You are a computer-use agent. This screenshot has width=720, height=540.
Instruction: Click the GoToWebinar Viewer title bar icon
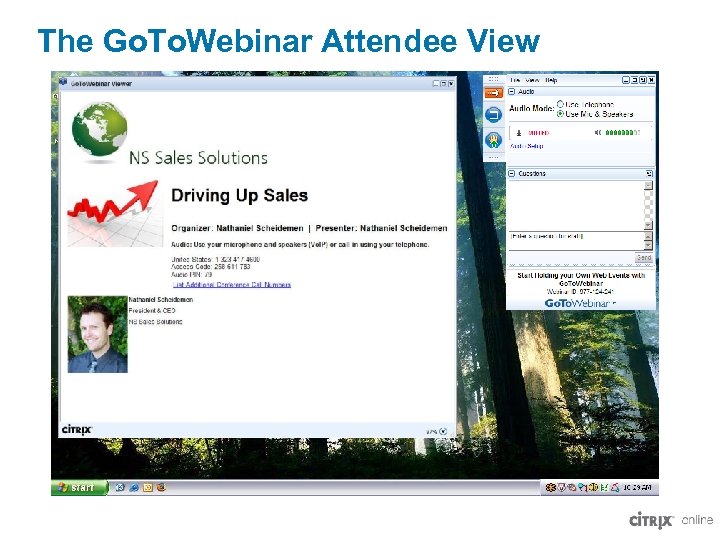click(63, 83)
